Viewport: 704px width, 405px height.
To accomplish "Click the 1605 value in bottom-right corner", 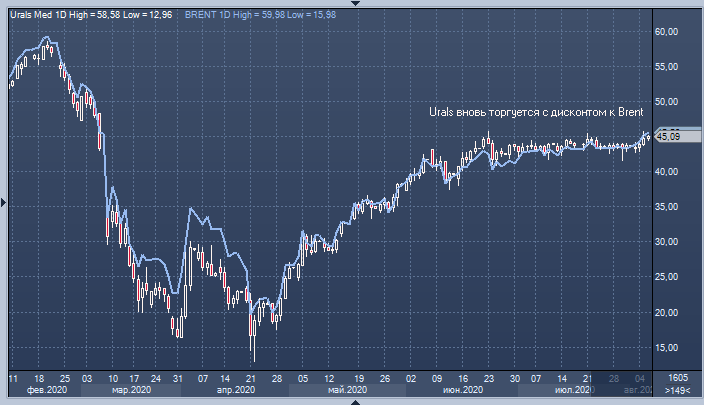I will click(677, 379).
